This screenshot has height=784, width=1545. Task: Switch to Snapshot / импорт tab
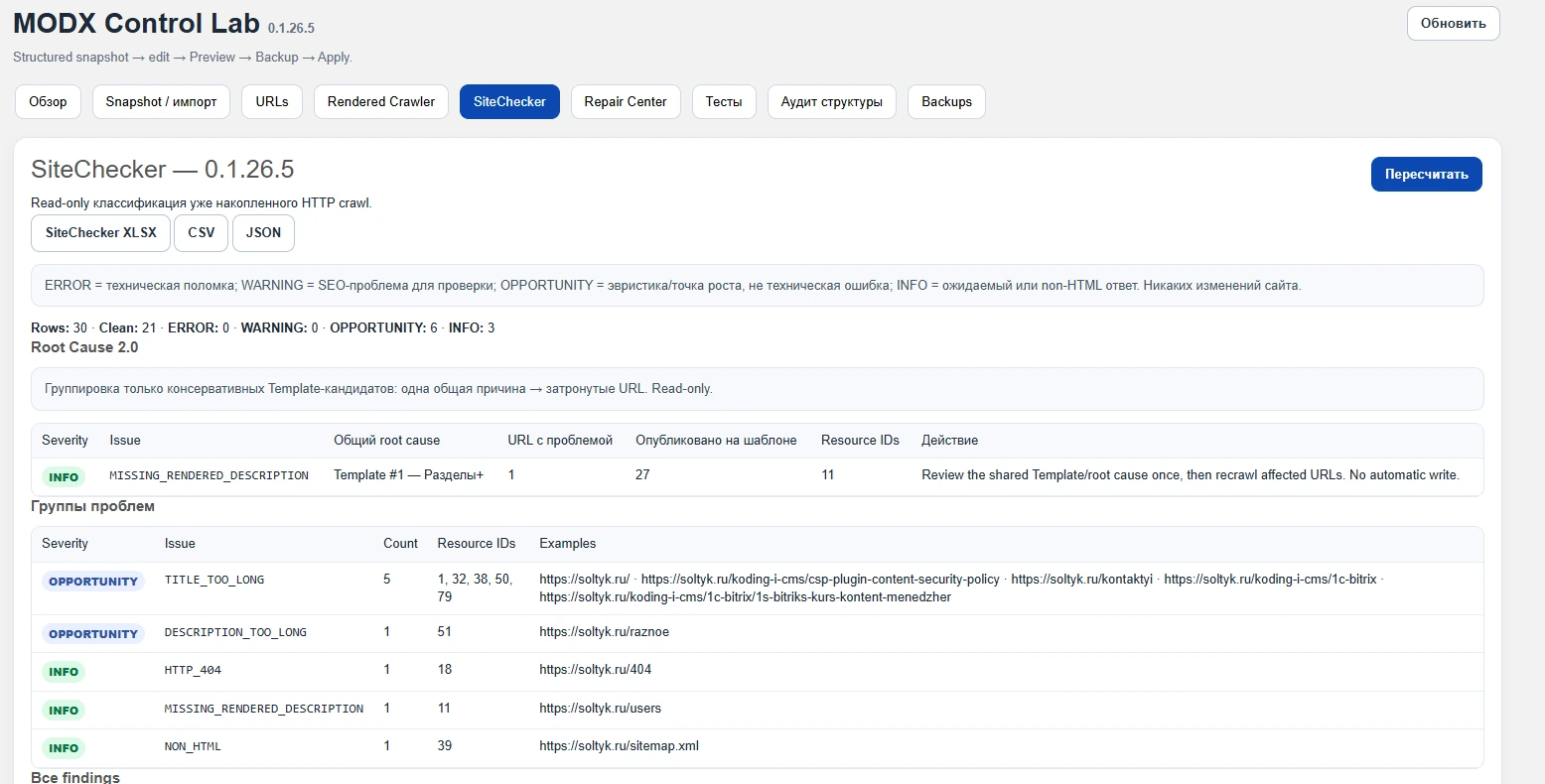161,101
